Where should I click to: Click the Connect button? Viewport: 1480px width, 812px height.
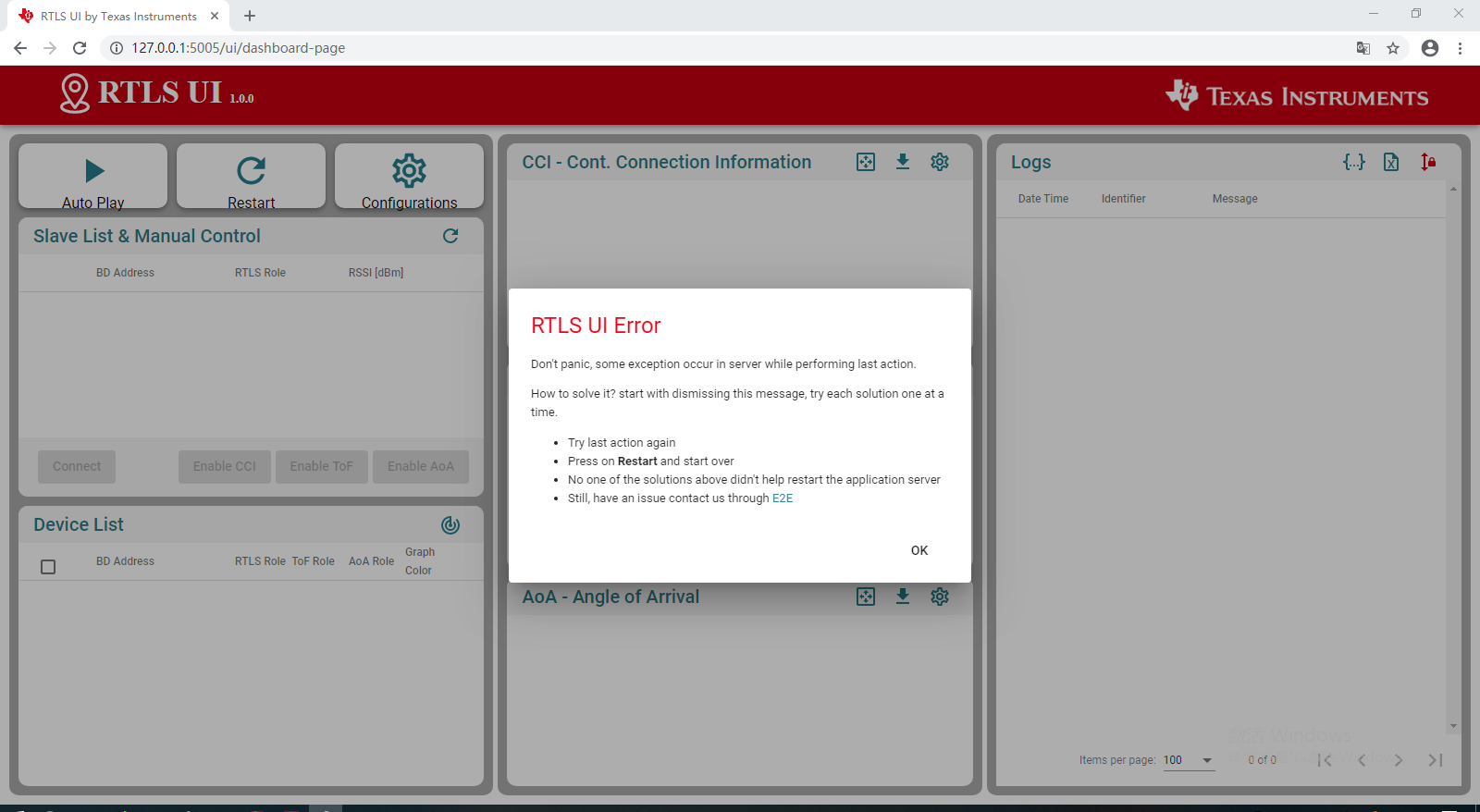click(x=77, y=467)
